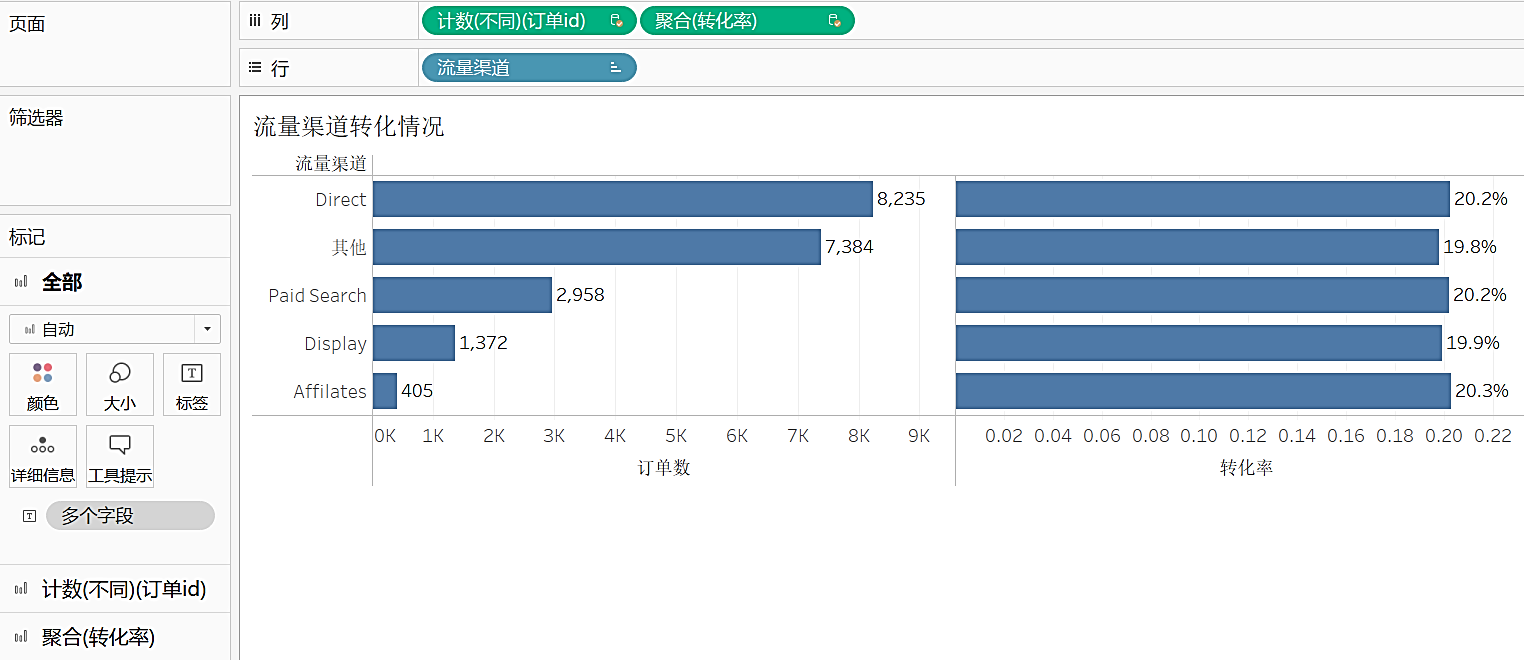Click the 流量渠道 column header in the view

click(x=331, y=163)
